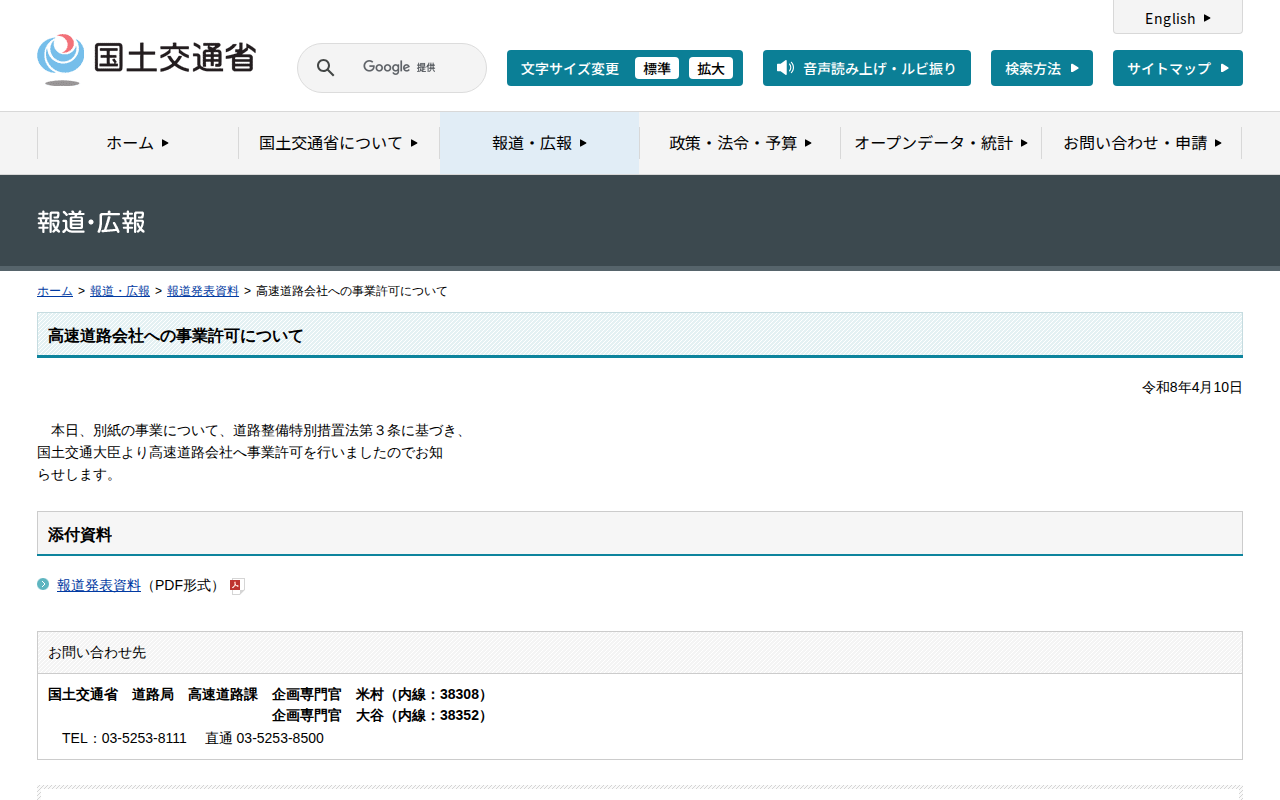
Task: Open the サイトマップ page
Action: [1178, 68]
